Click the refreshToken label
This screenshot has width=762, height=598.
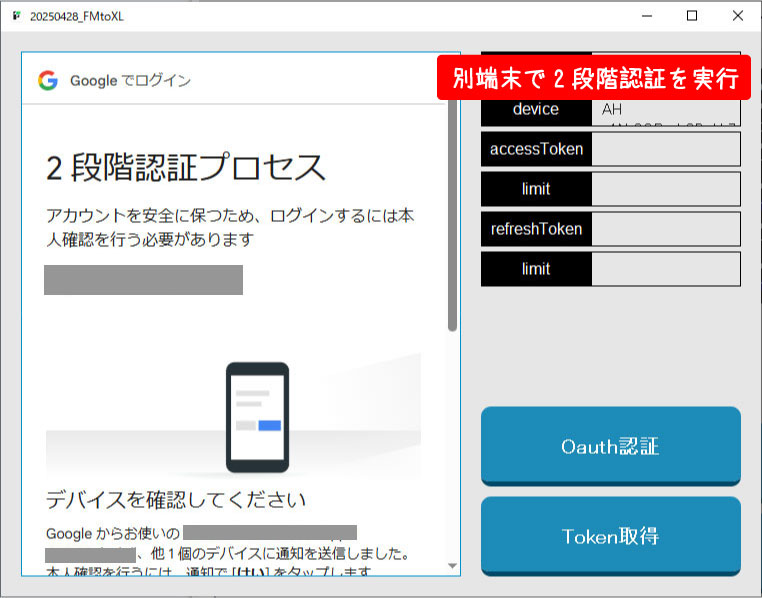tap(537, 229)
